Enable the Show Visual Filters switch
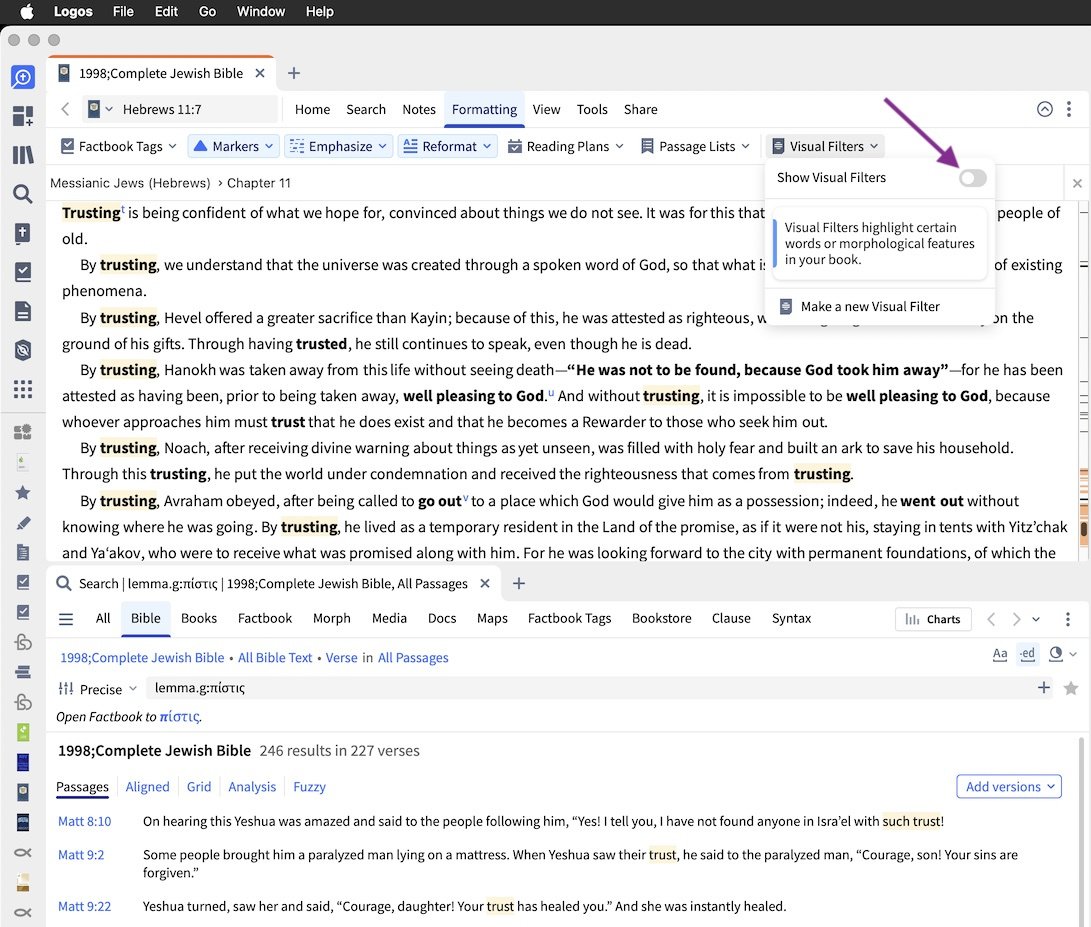Viewport: 1091px width, 927px height. 972,178
